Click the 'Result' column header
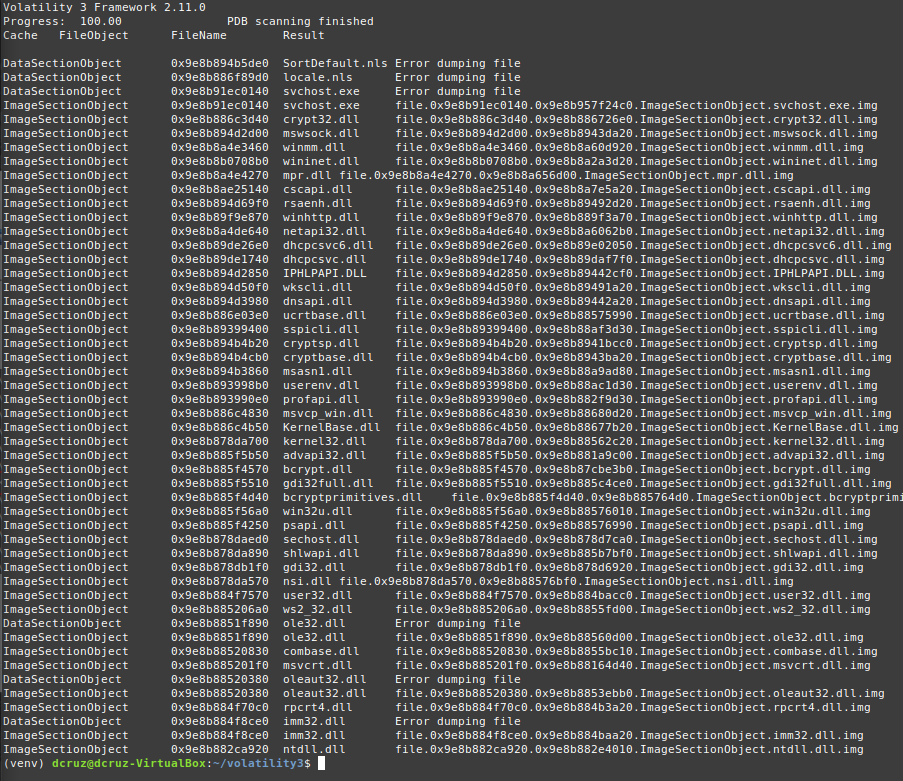 point(303,35)
